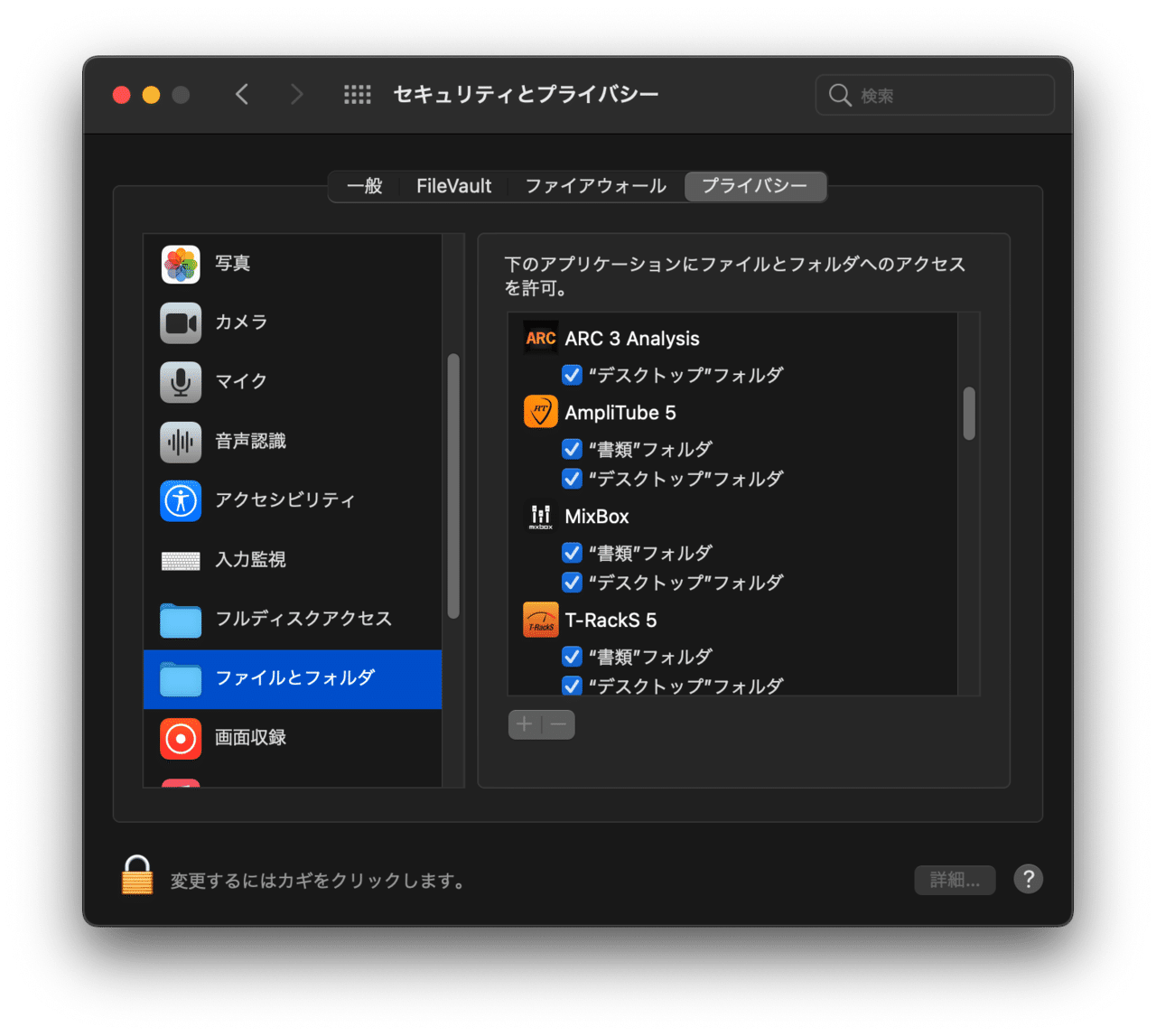Click the sidebar category list scrollbar
This screenshot has height=1036, width=1156.
click(x=453, y=486)
